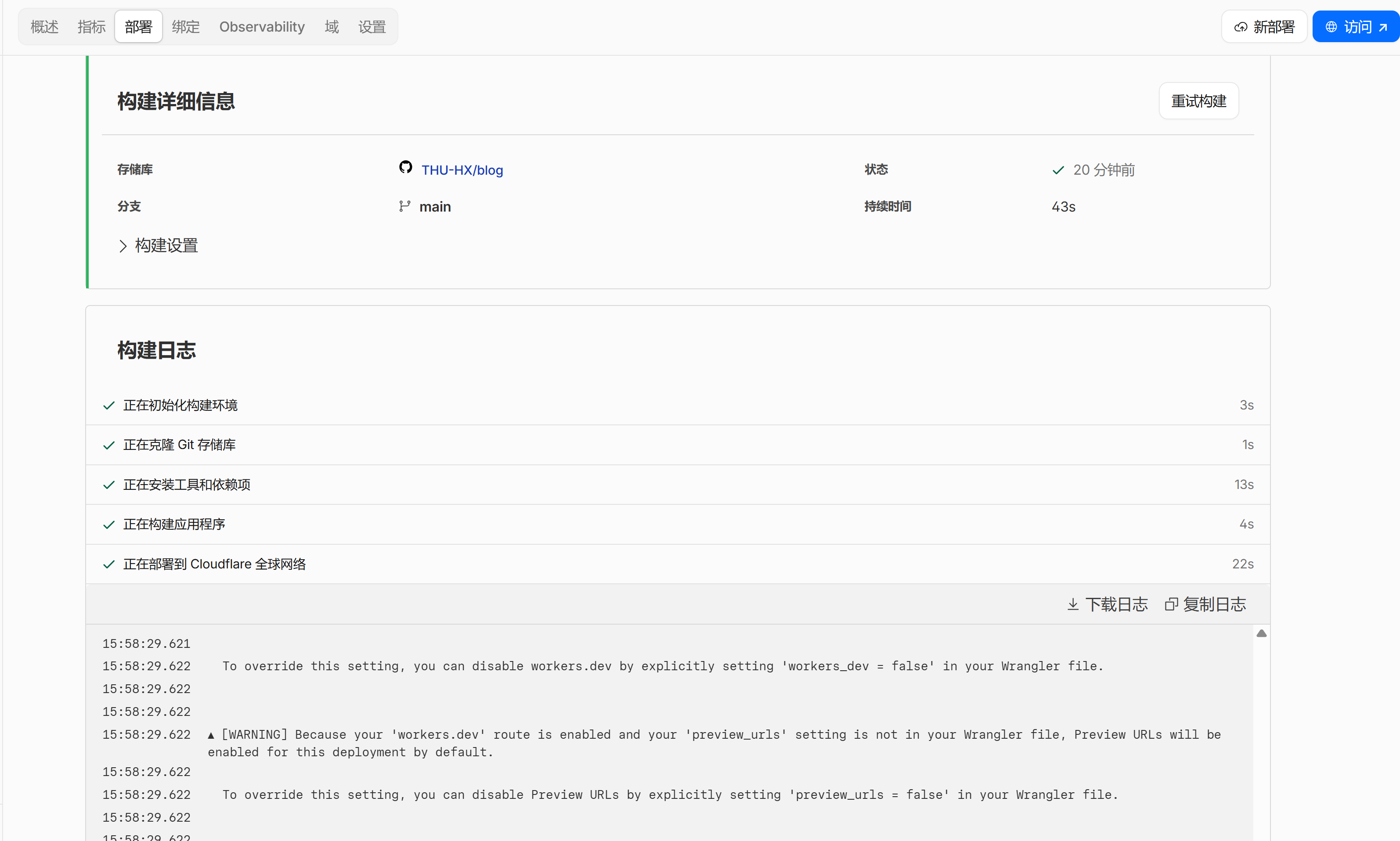1400x841 pixels.
Task: Click the GitHub logo icon beside THU-HX/blog
Action: tap(405, 167)
